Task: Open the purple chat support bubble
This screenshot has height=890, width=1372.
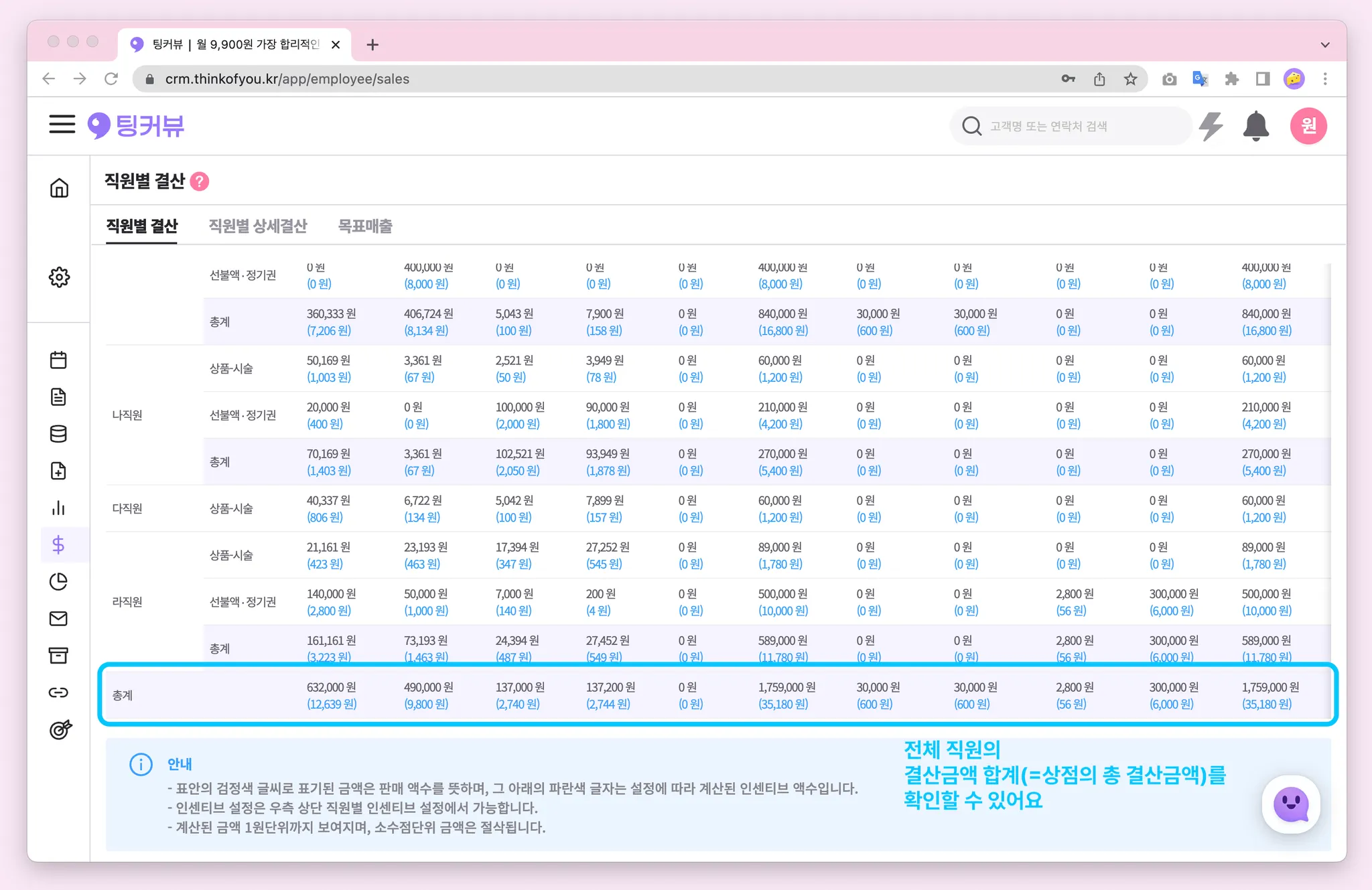Action: [1291, 804]
